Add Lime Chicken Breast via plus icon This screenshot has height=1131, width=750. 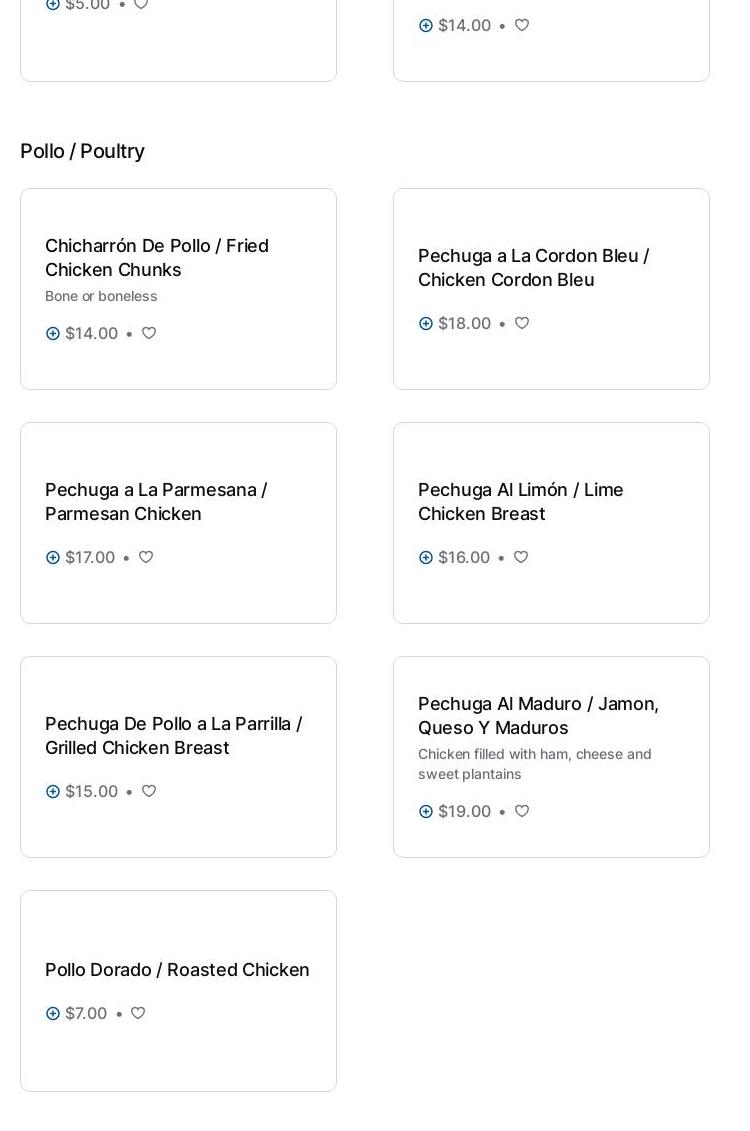(426, 557)
